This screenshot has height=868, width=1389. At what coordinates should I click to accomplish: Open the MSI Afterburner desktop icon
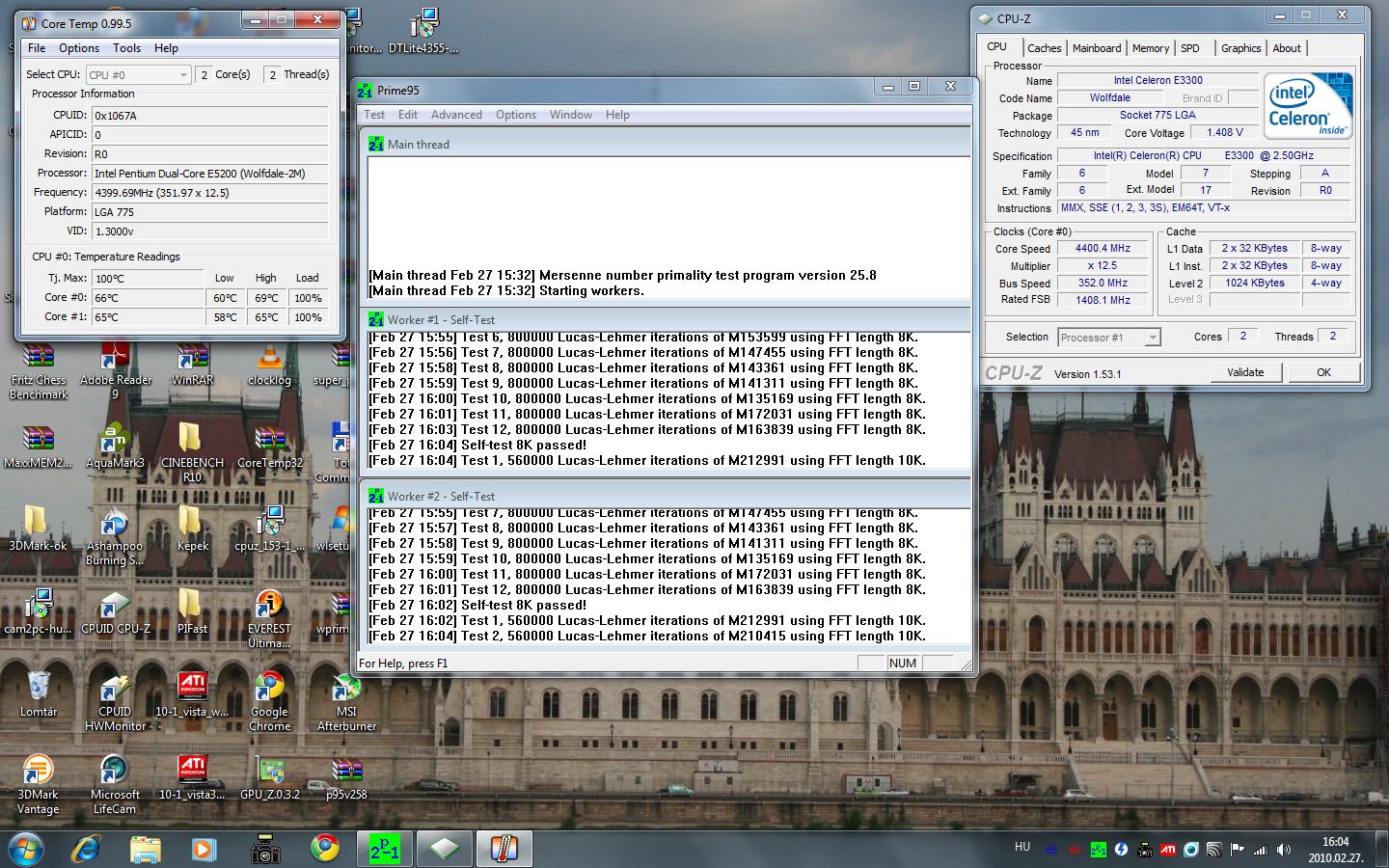(x=346, y=703)
